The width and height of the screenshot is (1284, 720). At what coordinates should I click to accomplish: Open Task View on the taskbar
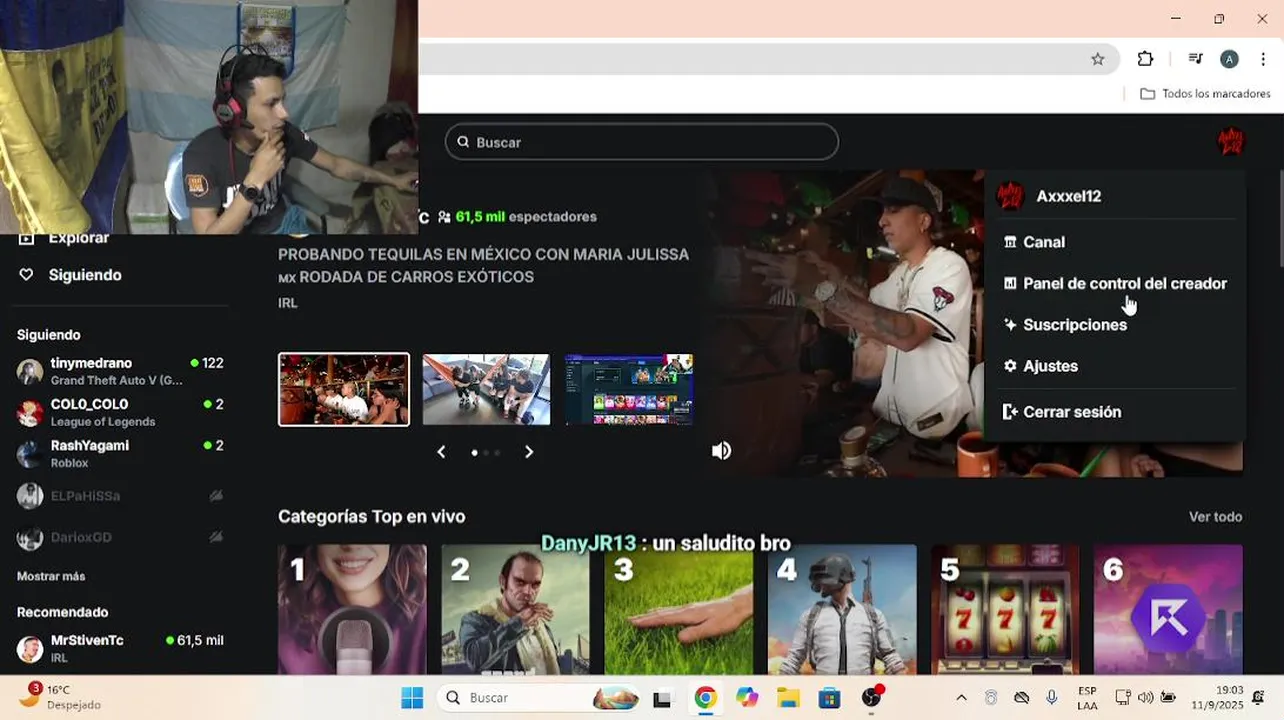662,698
